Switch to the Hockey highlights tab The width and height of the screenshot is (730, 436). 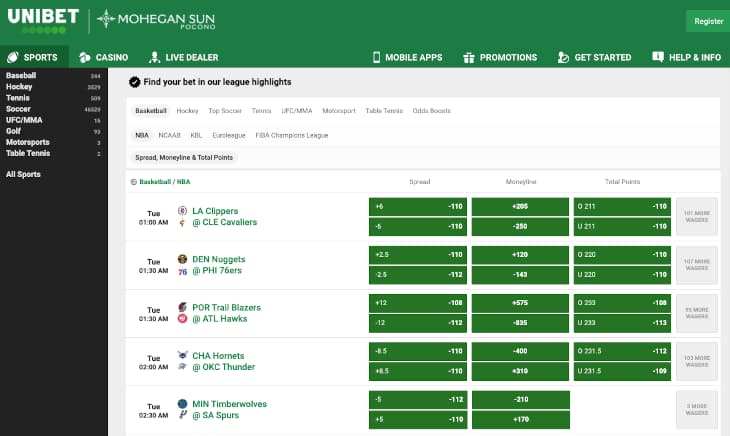187,111
